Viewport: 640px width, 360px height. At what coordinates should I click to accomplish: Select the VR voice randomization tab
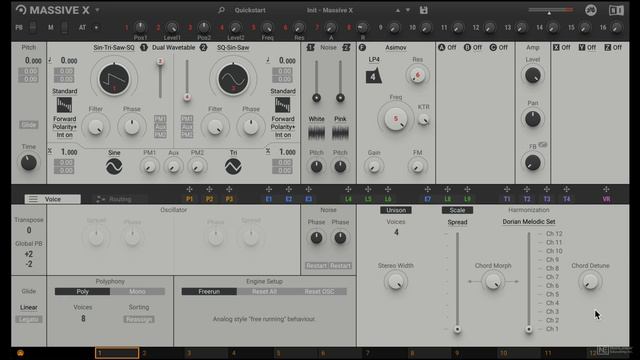coord(607,199)
